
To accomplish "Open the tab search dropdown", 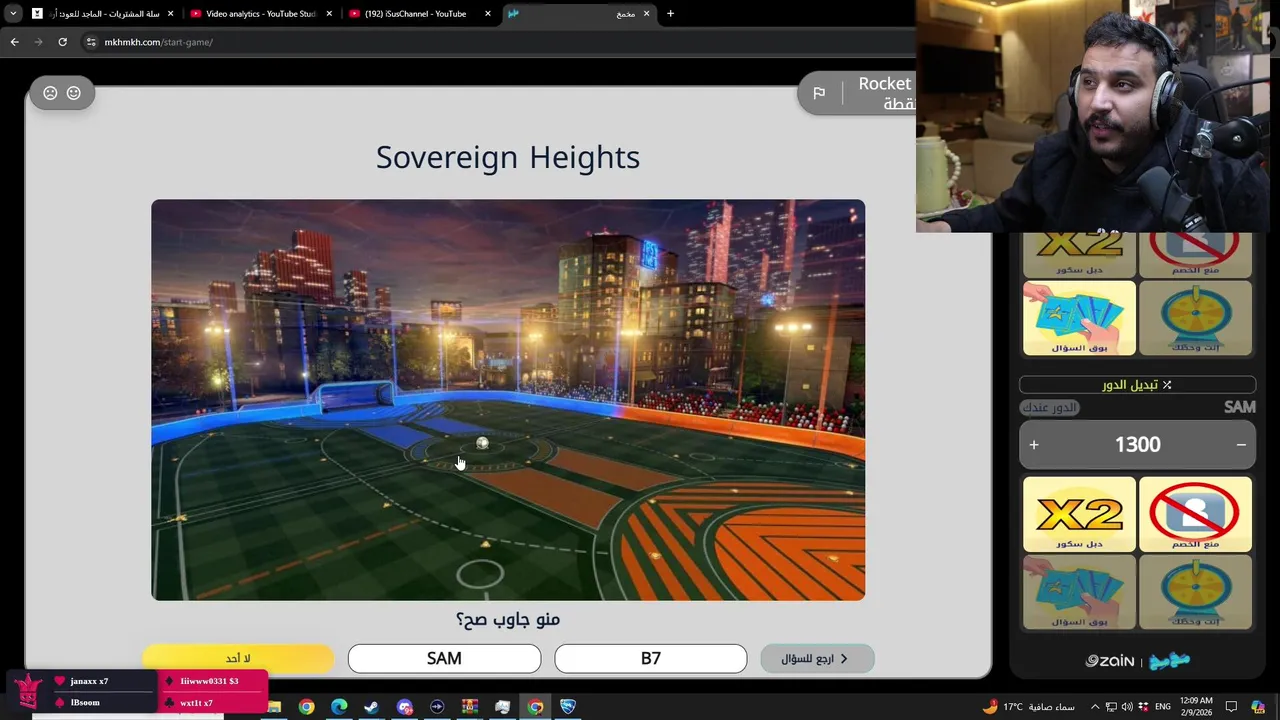I will [x=13, y=14].
